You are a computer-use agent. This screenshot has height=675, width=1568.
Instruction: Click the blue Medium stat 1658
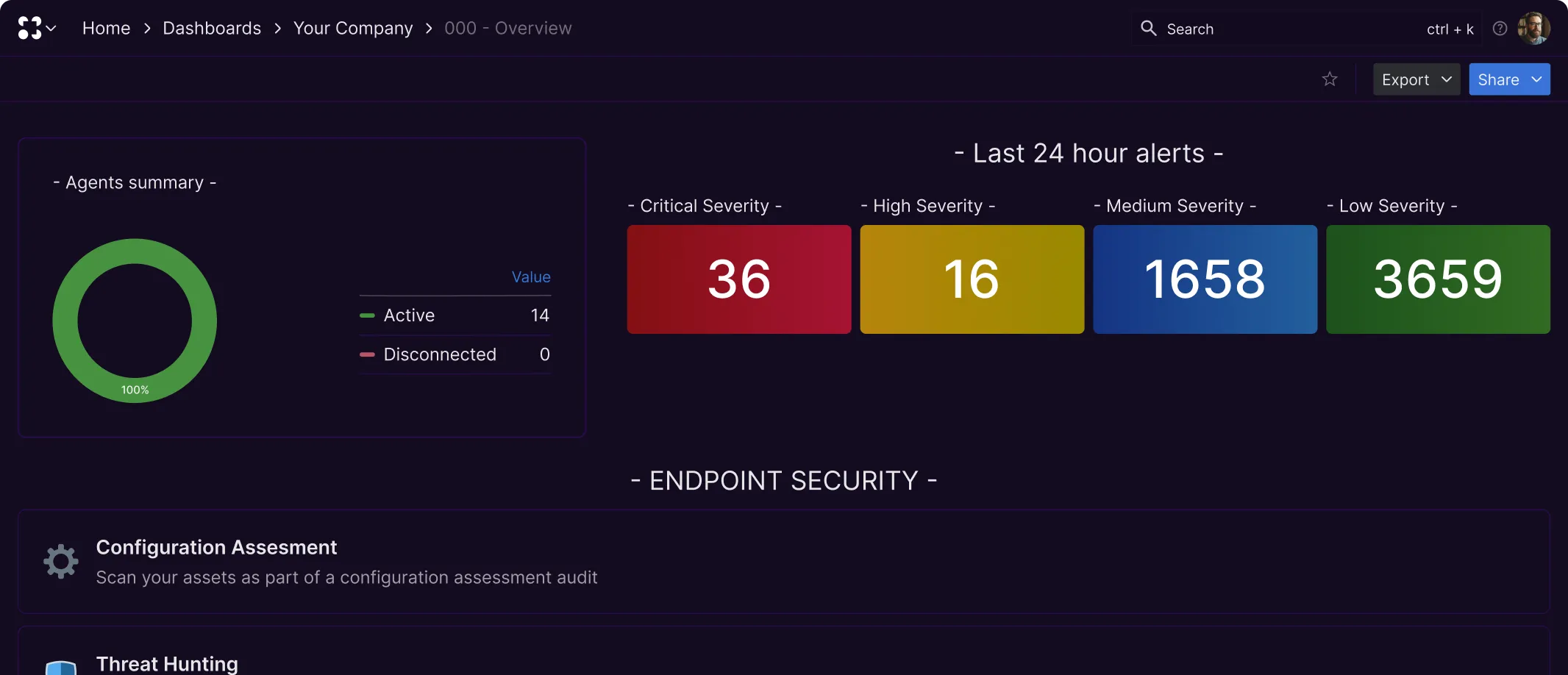[1205, 279]
